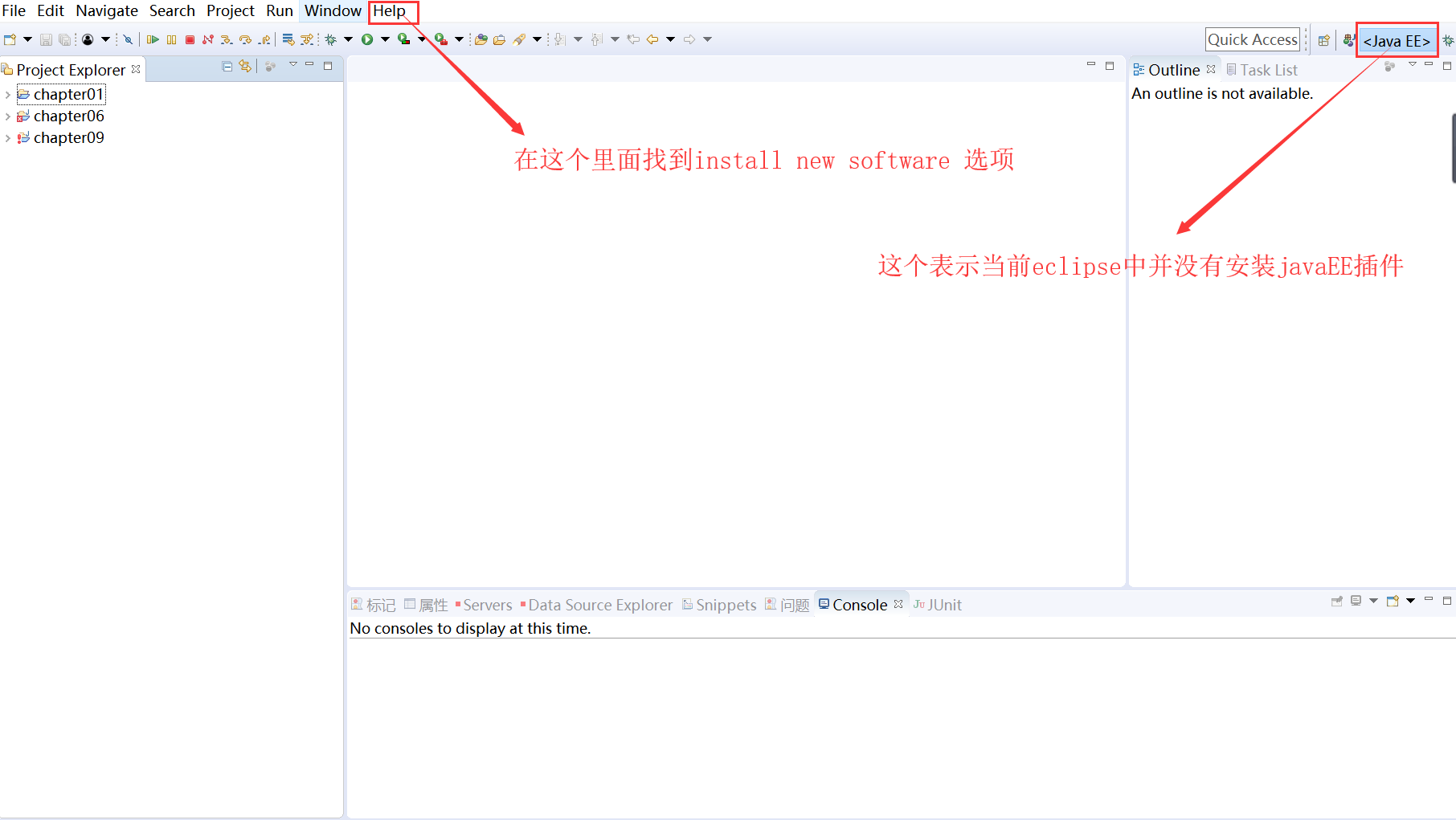Switch to the Debug perspective icon
Screen dimensions: 1456x820
pos(1448,40)
